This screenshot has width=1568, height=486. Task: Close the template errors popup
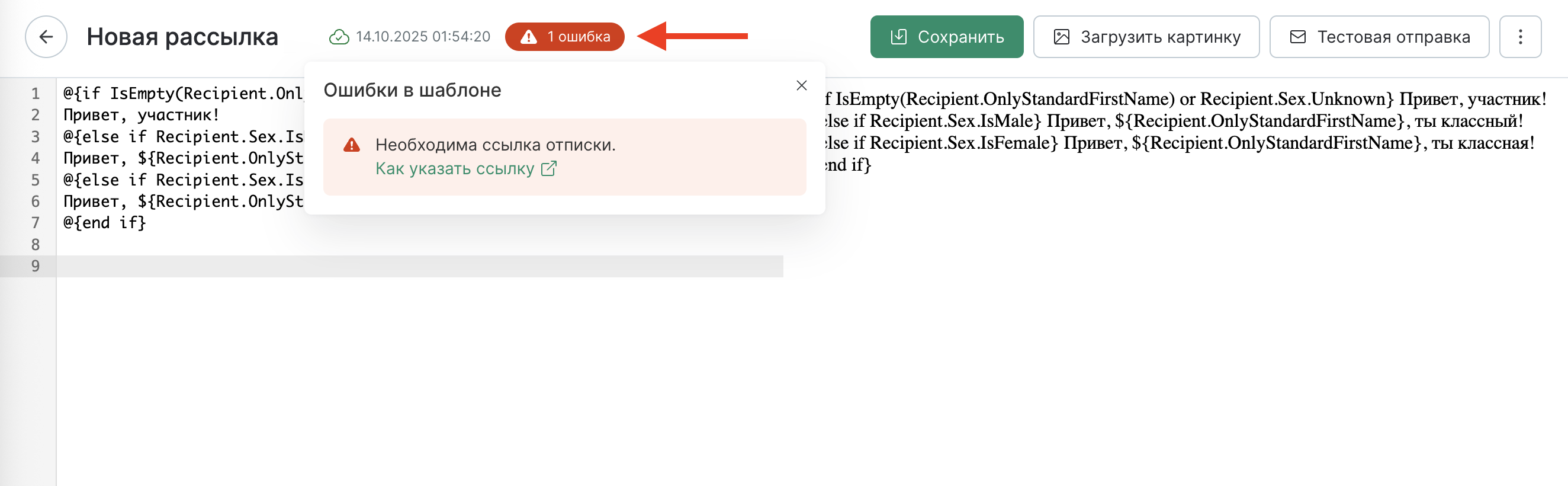pyautogui.click(x=801, y=86)
